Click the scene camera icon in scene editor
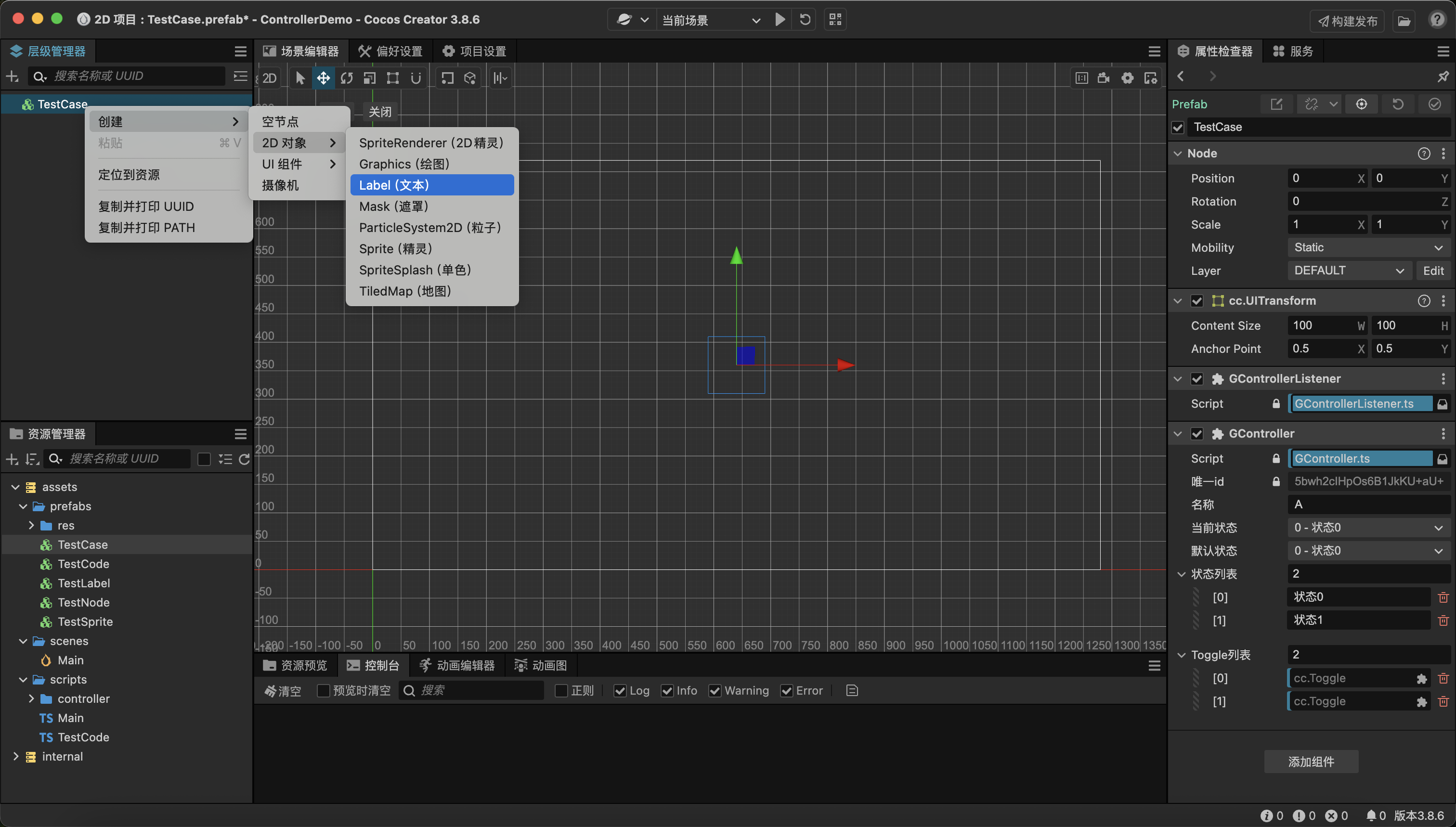Screen dimensions: 1456x827 1103,78
